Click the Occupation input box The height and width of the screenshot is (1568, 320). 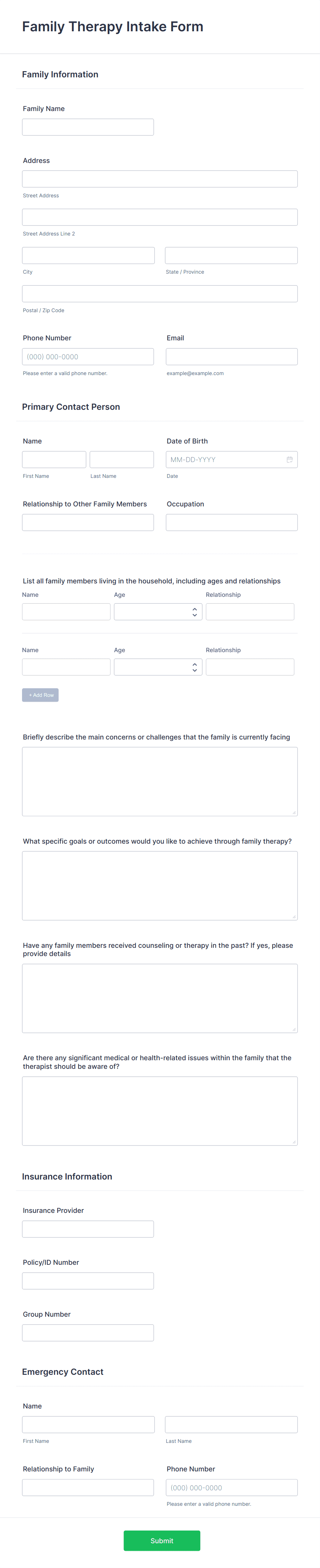[x=231, y=522]
